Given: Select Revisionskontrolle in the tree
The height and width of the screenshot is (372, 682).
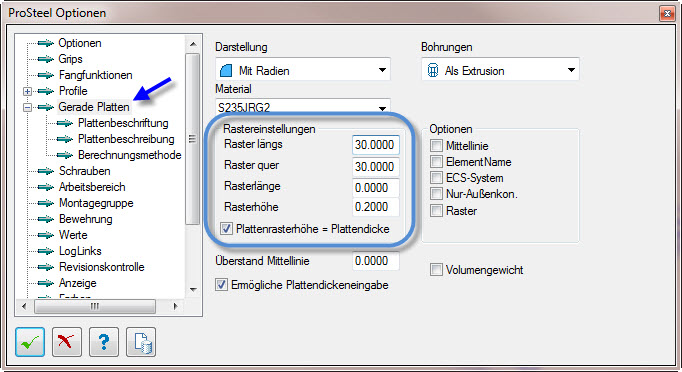Looking at the screenshot, I should [102, 267].
